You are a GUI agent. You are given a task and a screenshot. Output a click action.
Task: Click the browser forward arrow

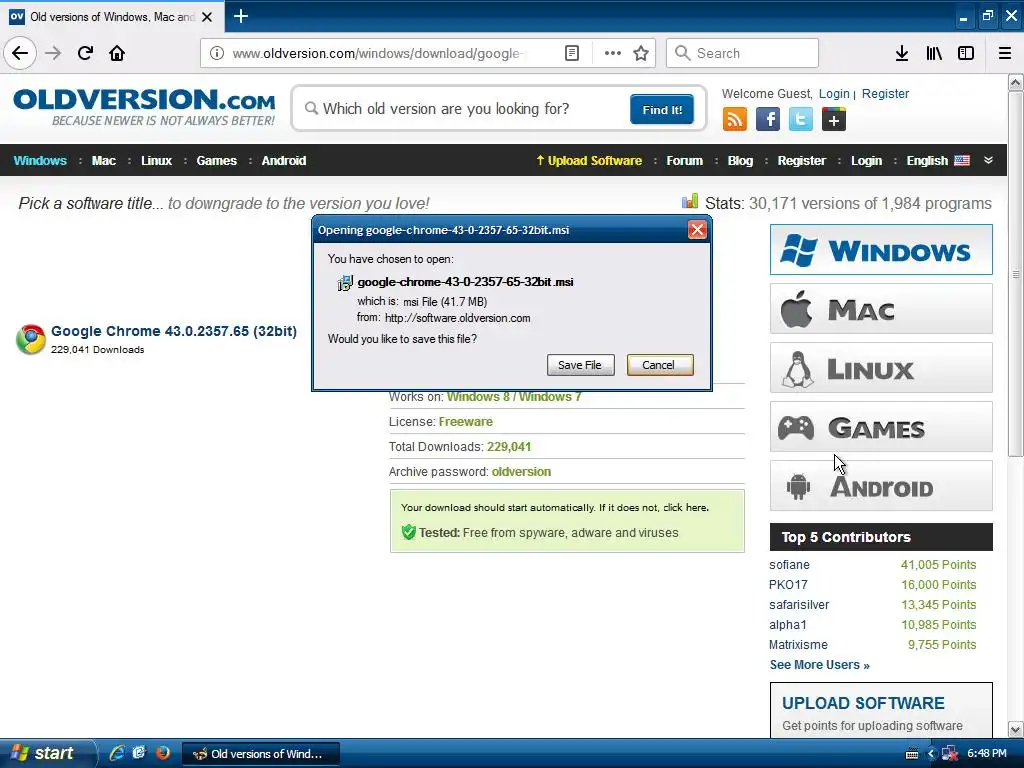pyautogui.click(x=53, y=53)
